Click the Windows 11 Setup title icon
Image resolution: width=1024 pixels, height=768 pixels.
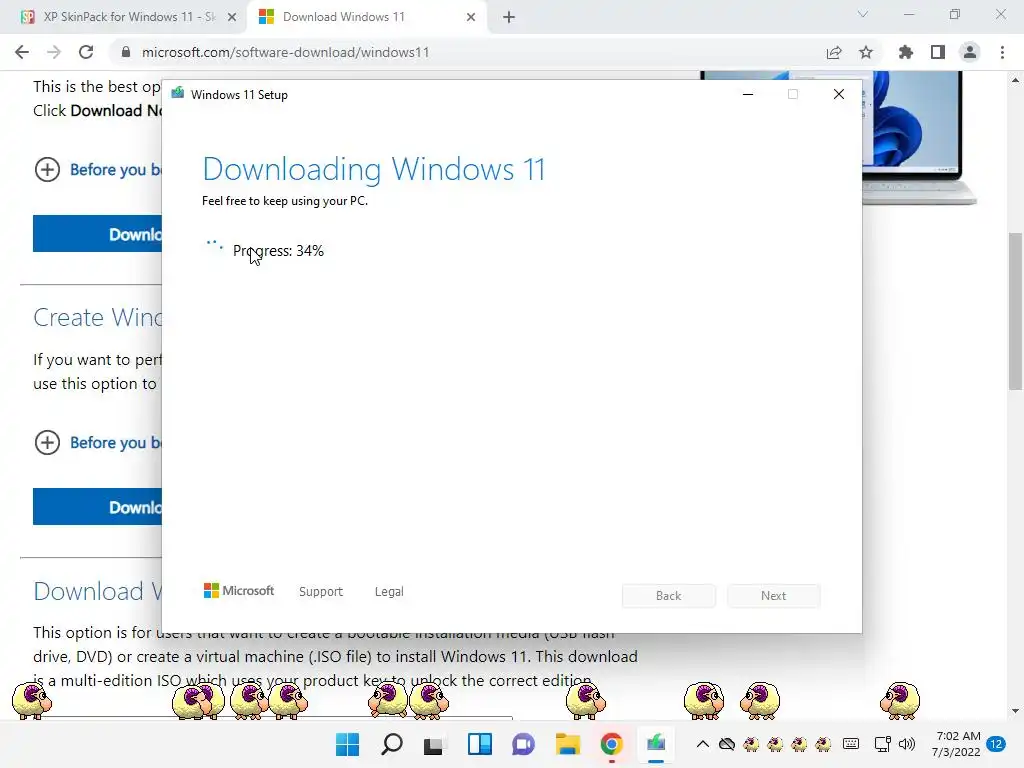tap(178, 94)
